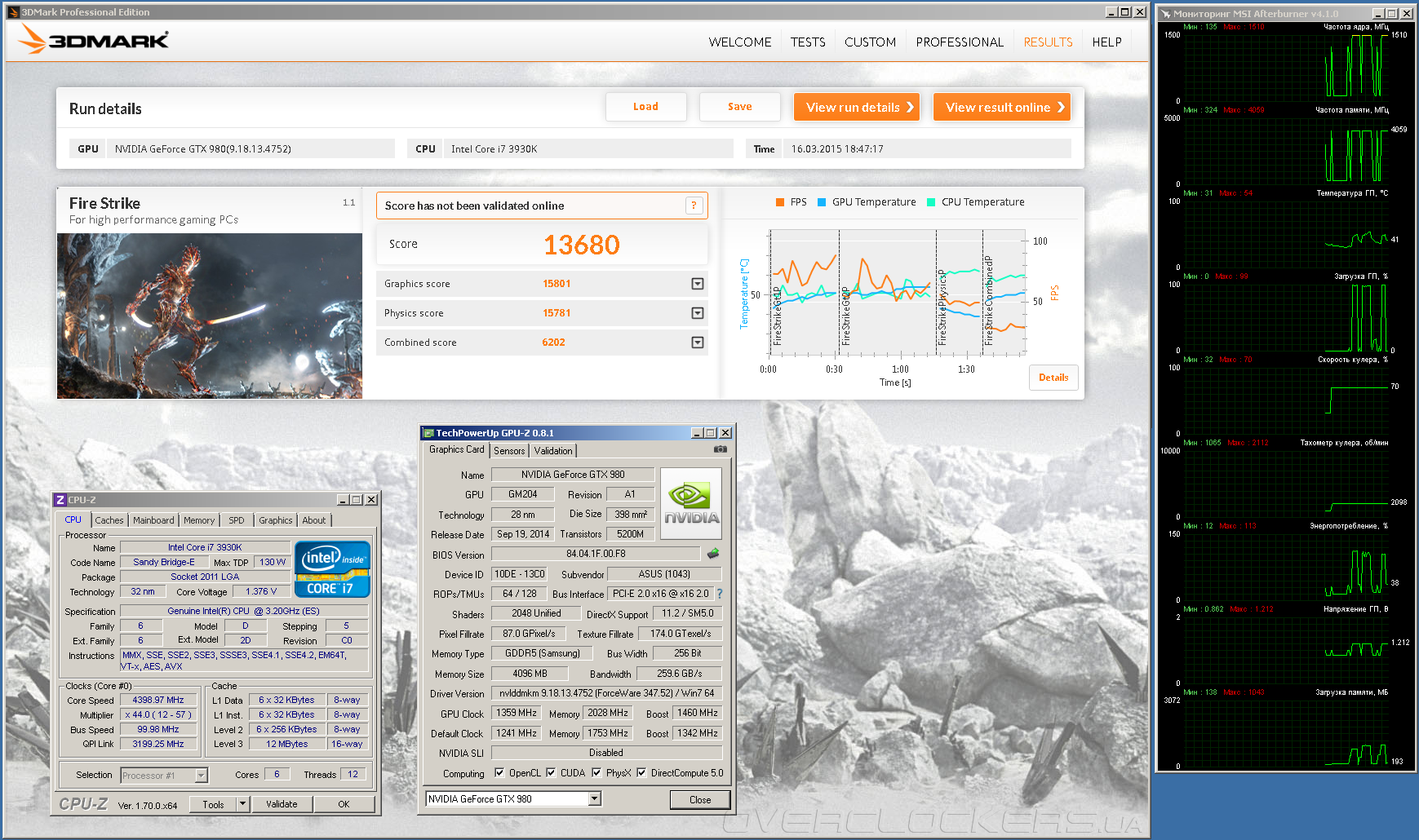This screenshot has height=840, width=1419.
Task: Click the teal CPU Temperature legend swatch
Action: coord(931,202)
